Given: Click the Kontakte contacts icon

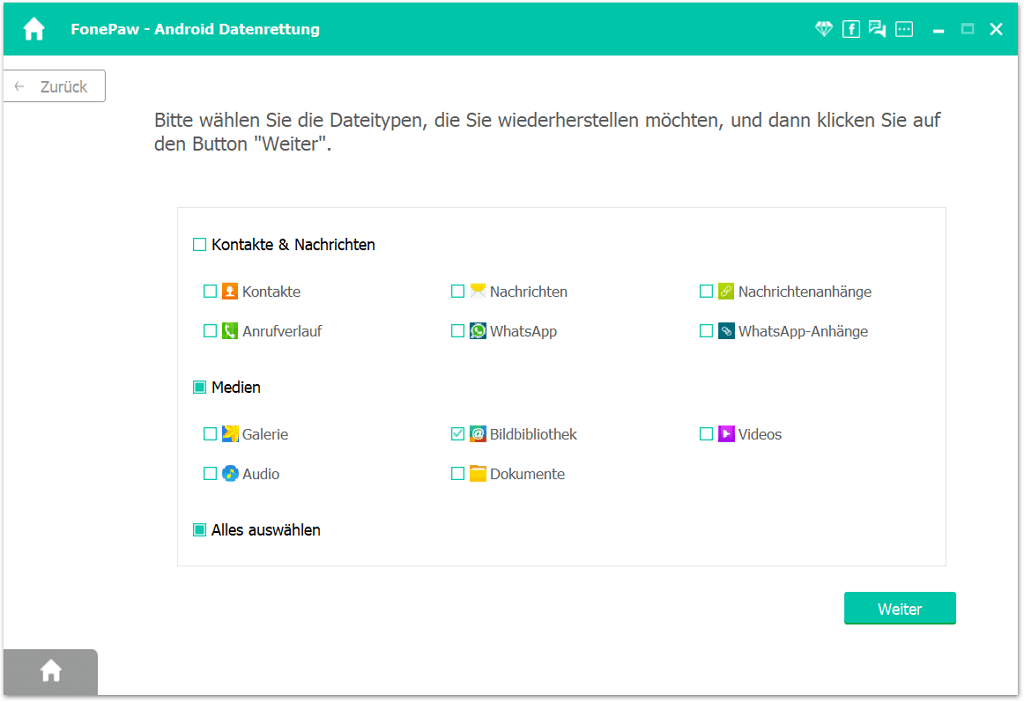Looking at the screenshot, I should (x=230, y=291).
